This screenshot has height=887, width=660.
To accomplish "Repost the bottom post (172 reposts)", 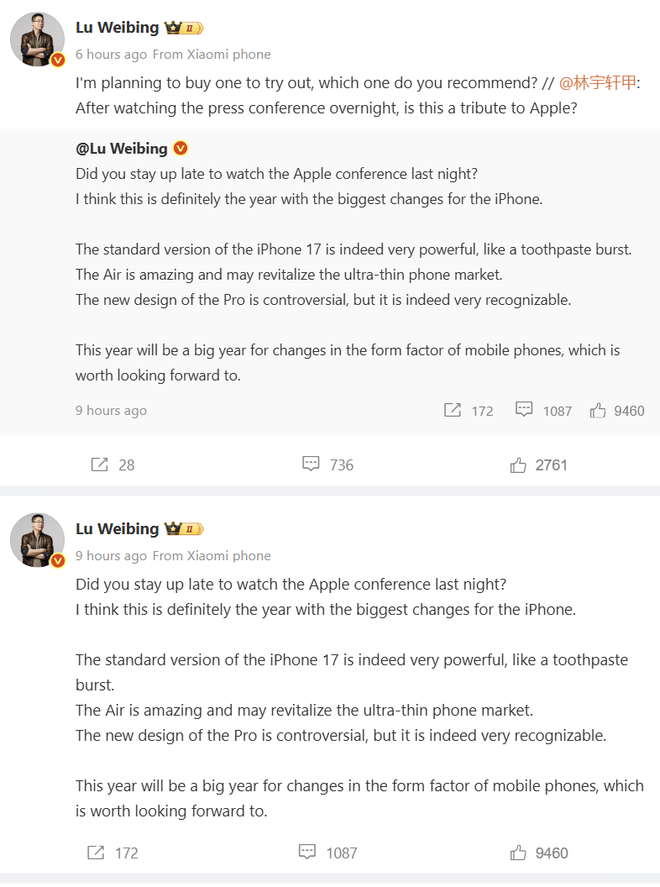I will coord(97,853).
